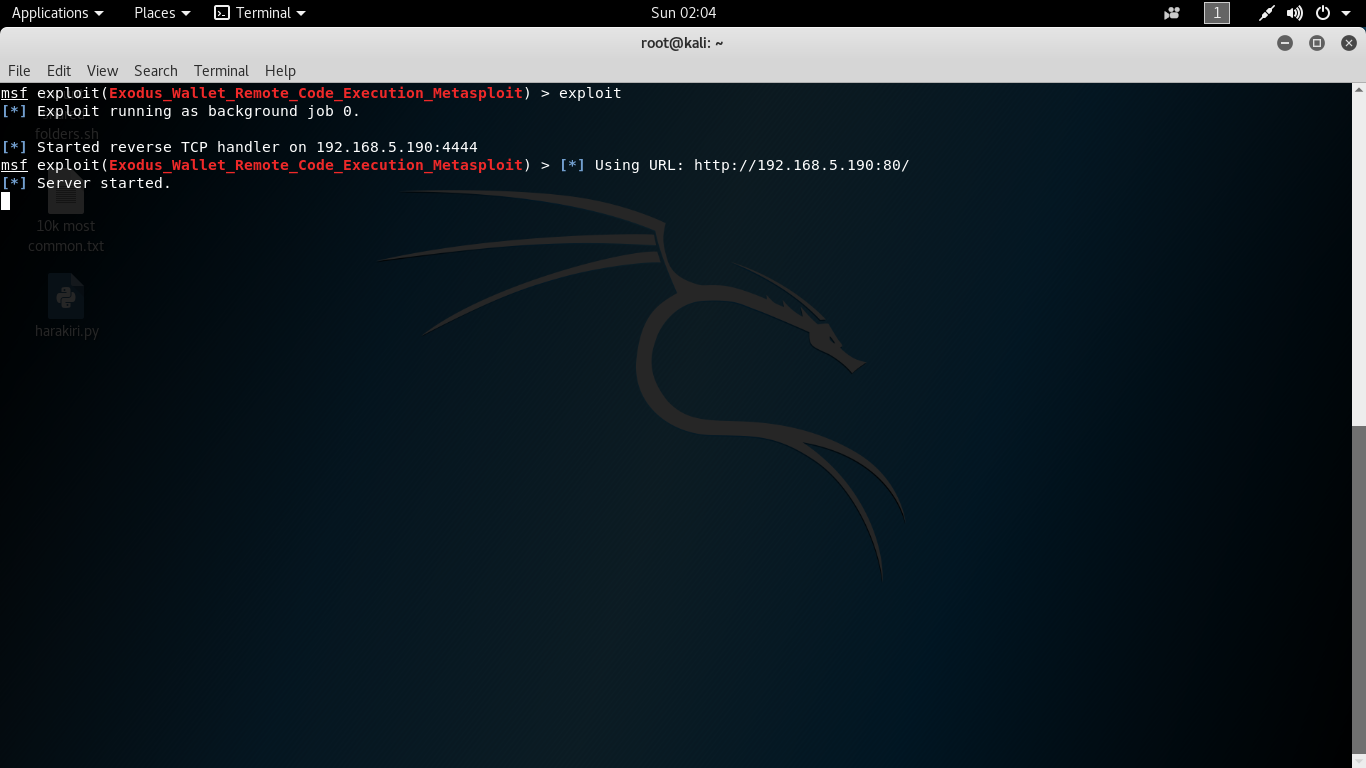Open the Edit menu
This screenshot has height=768, width=1366.
59,71
